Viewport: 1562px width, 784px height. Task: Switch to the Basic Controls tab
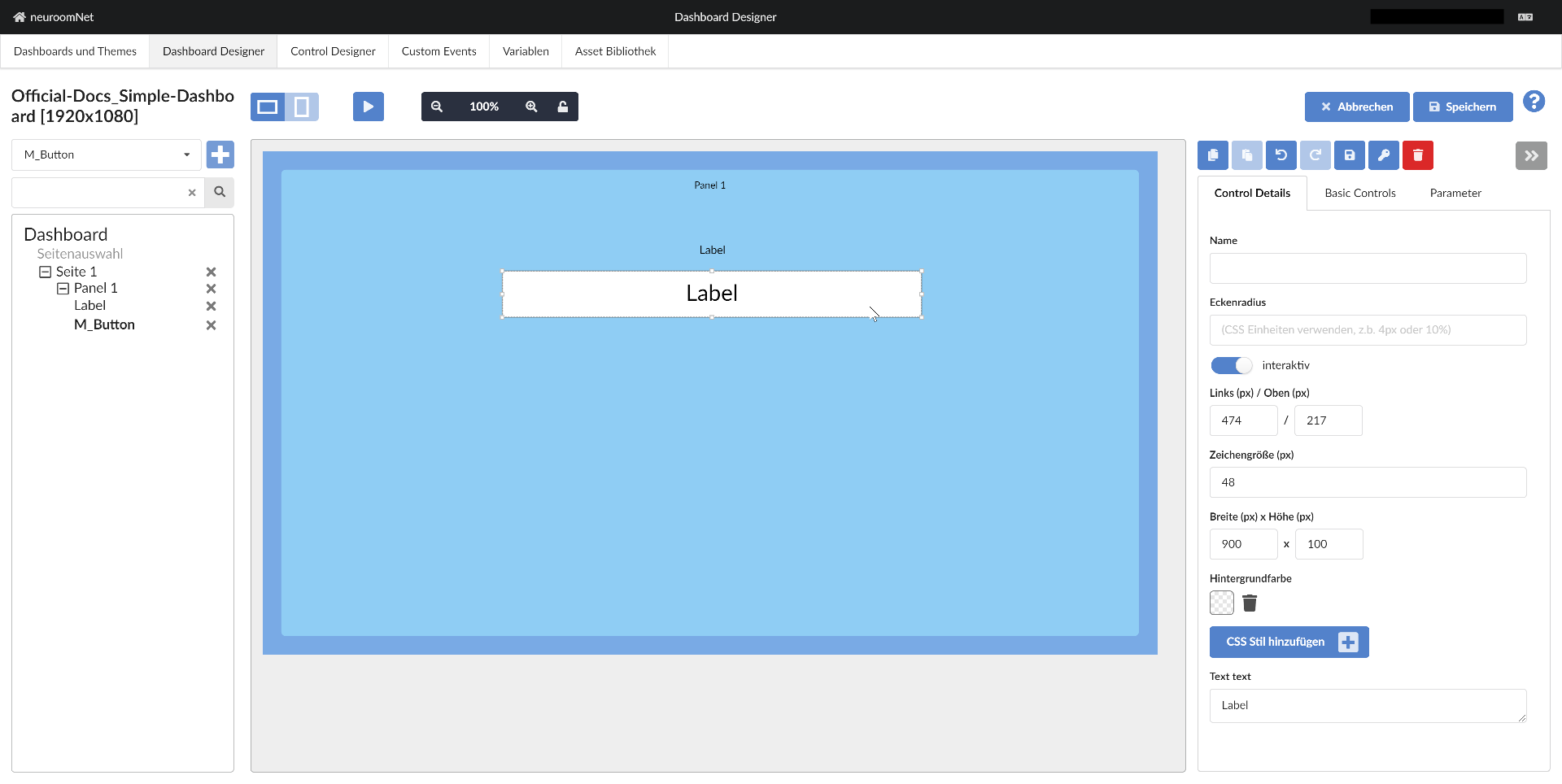(x=1359, y=193)
